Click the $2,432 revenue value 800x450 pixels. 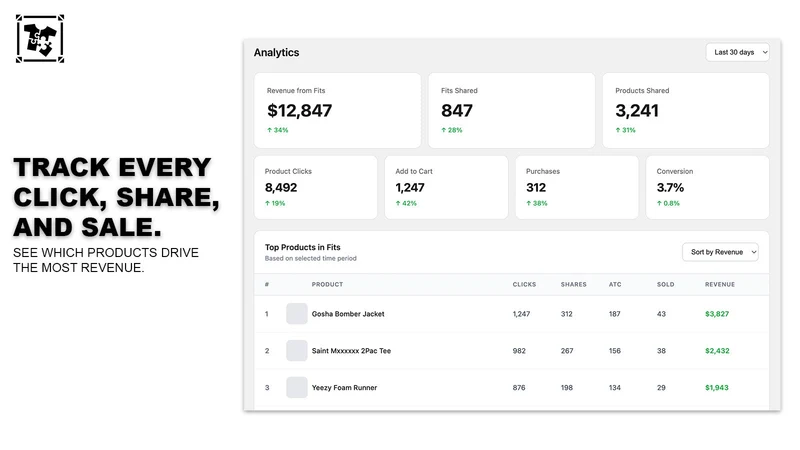click(x=717, y=351)
